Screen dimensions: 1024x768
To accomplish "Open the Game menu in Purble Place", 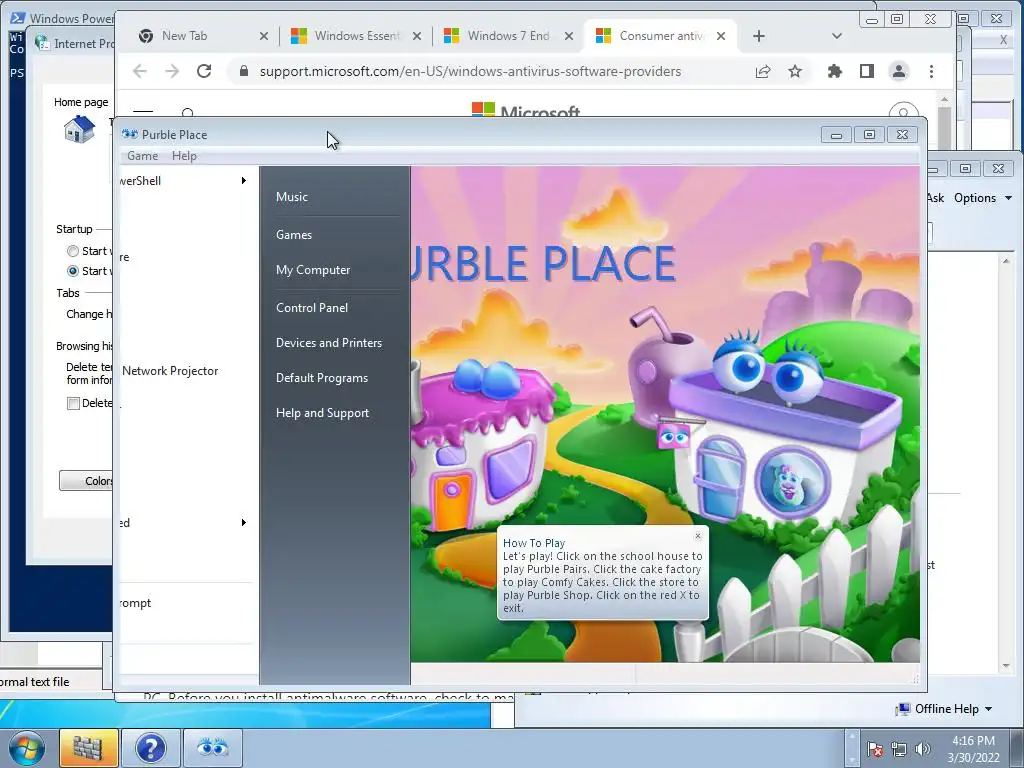I will pos(142,155).
